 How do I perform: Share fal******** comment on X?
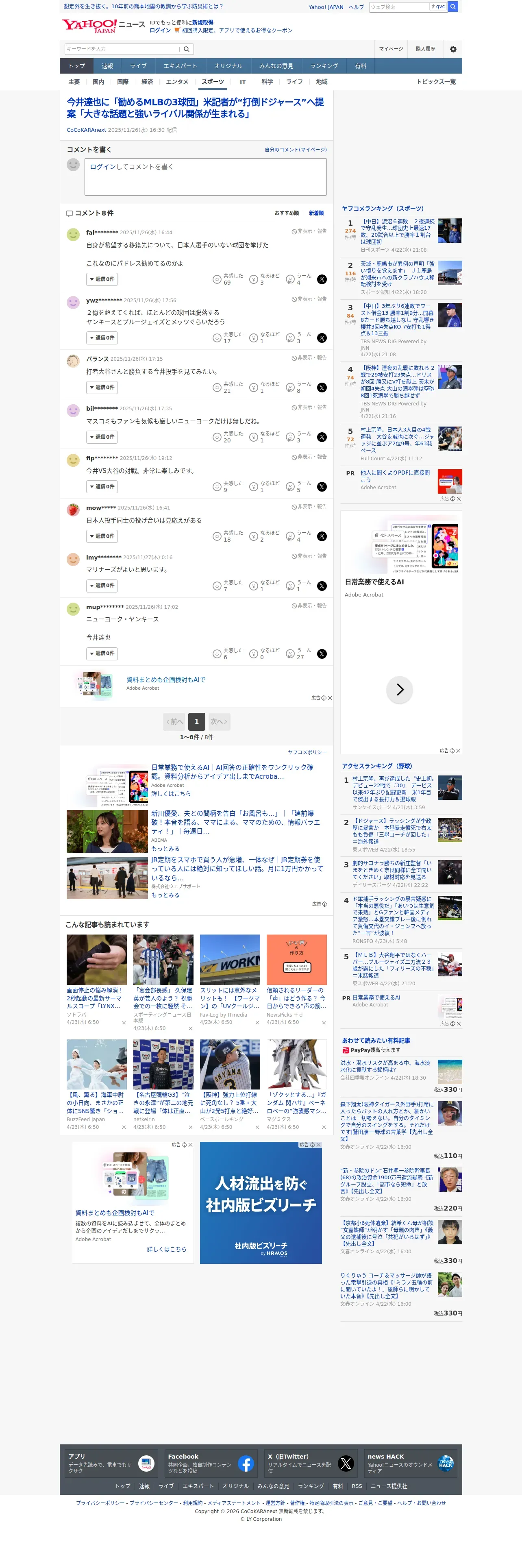tap(322, 279)
